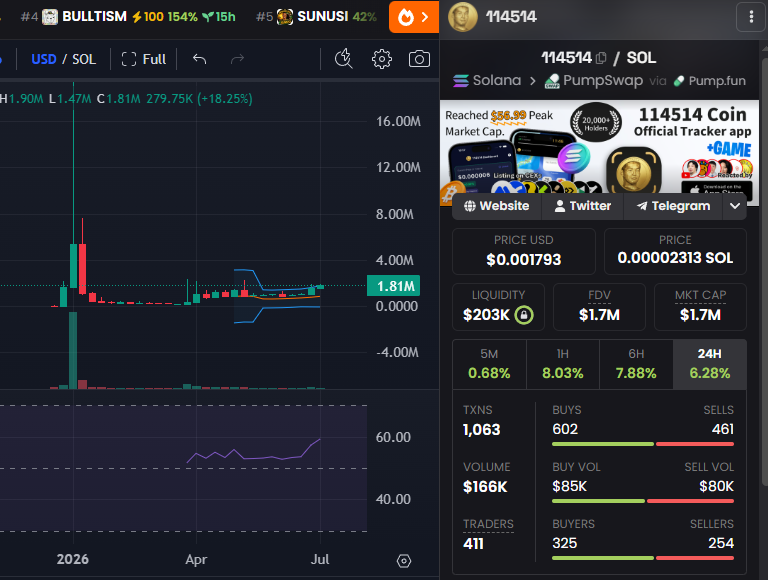Open the token Twitter link
This screenshot has width=768, height=580.
[x=583, y=206]
